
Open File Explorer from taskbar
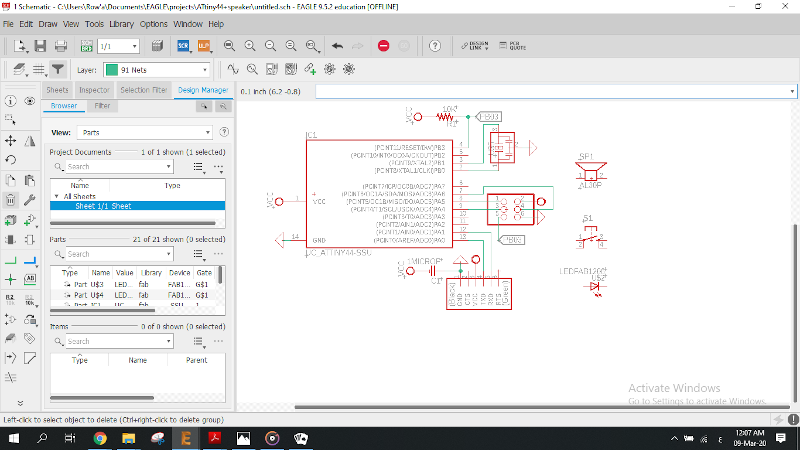tap(129, 438)
